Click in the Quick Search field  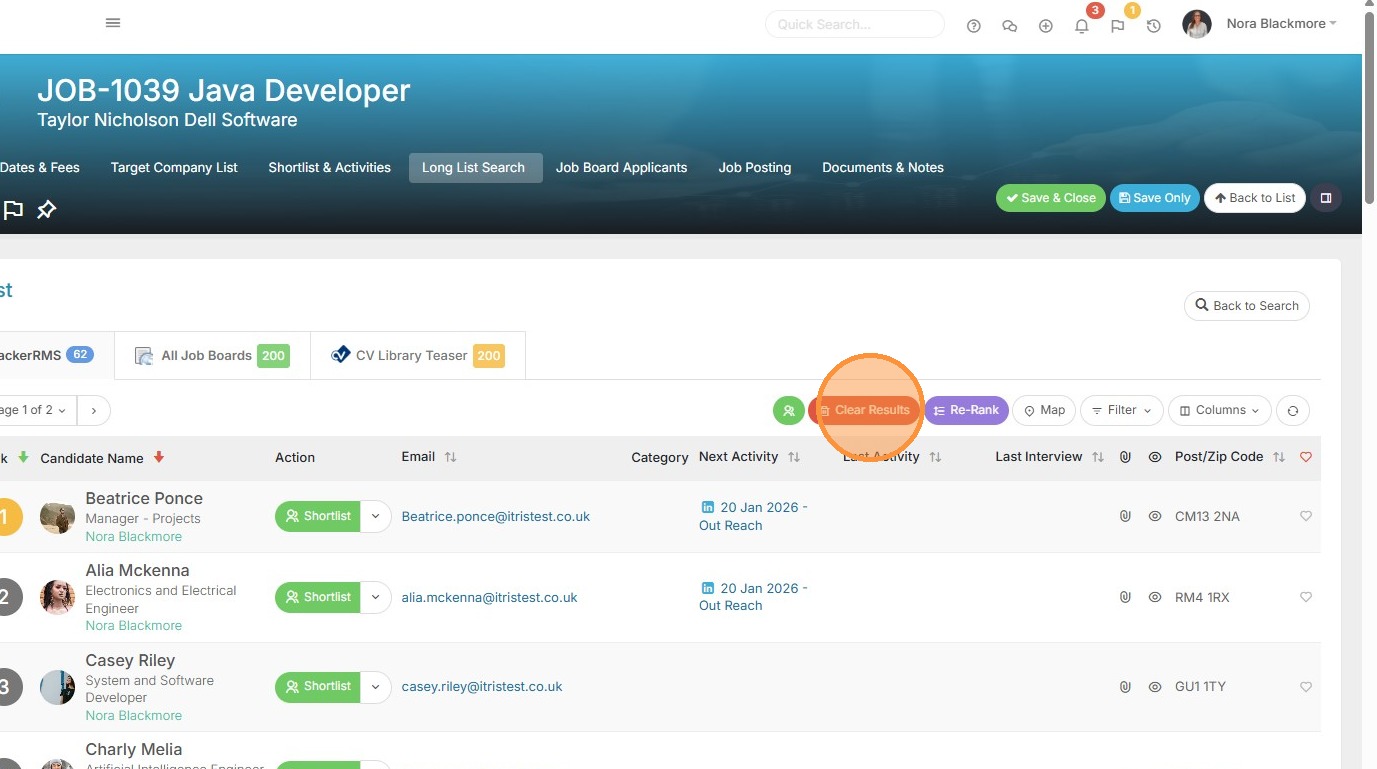click(855, 24)
